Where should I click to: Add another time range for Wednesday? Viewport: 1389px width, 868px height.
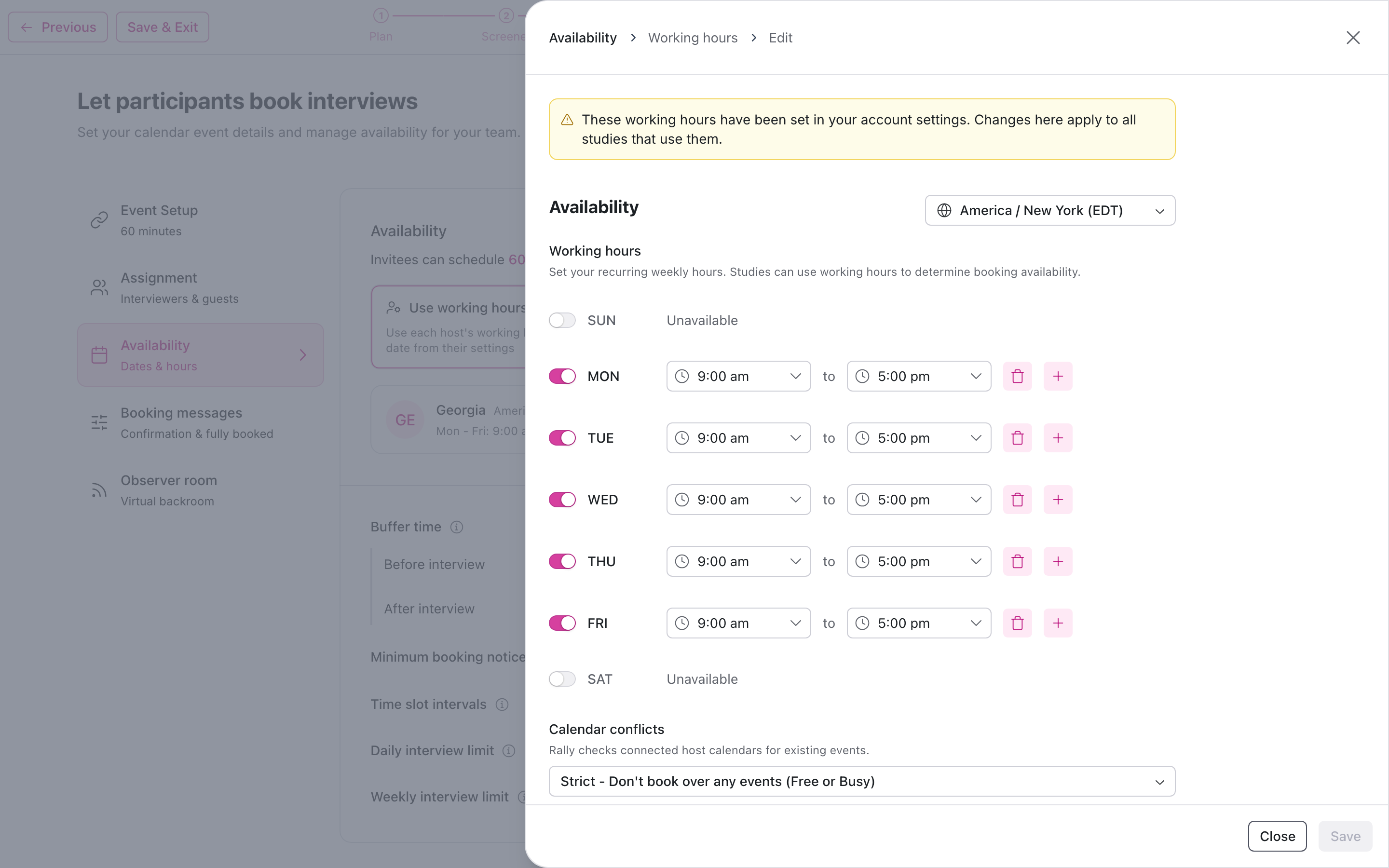(x=1058, y=500)
